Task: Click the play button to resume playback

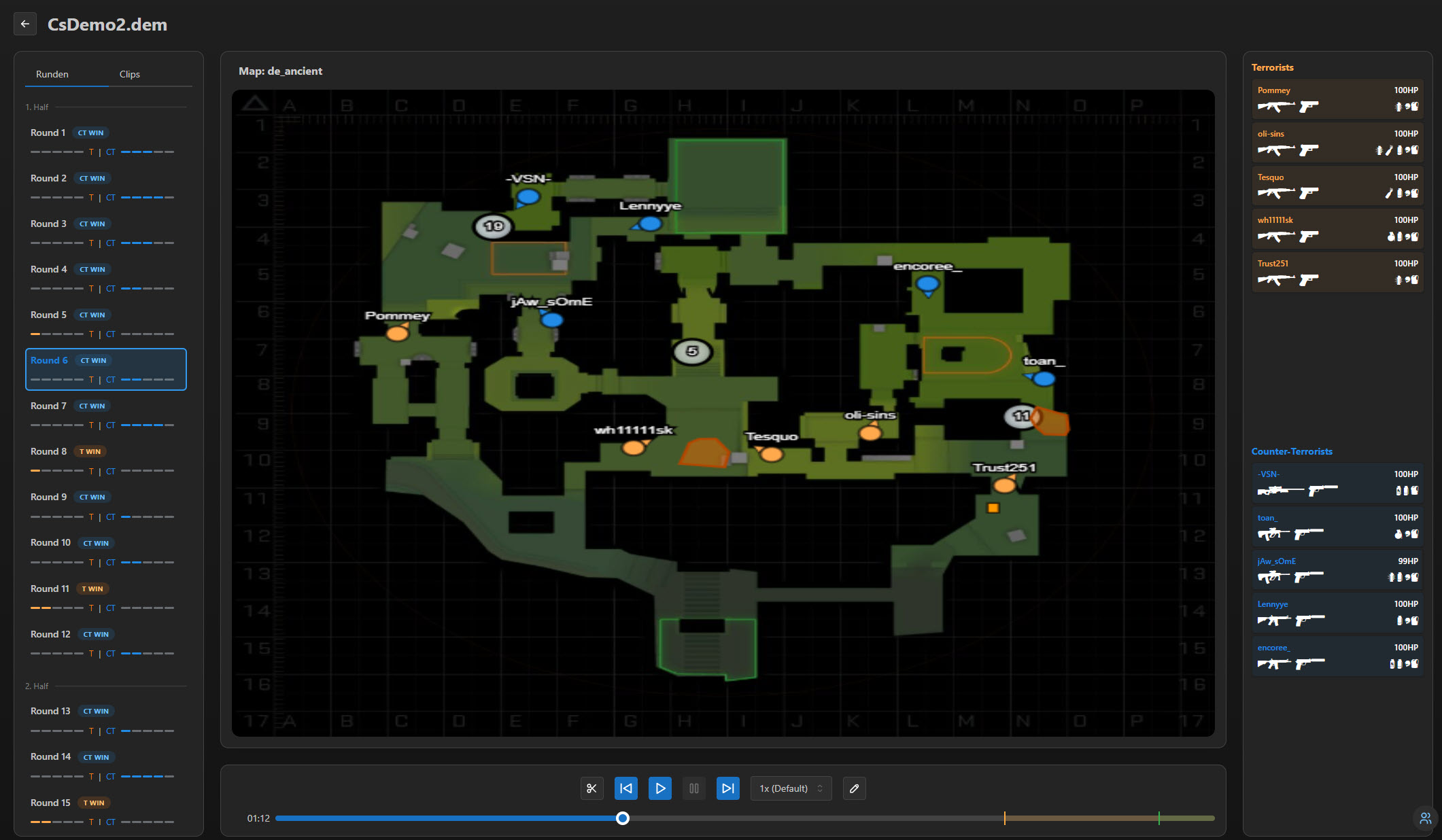Action: coord(659,788)
